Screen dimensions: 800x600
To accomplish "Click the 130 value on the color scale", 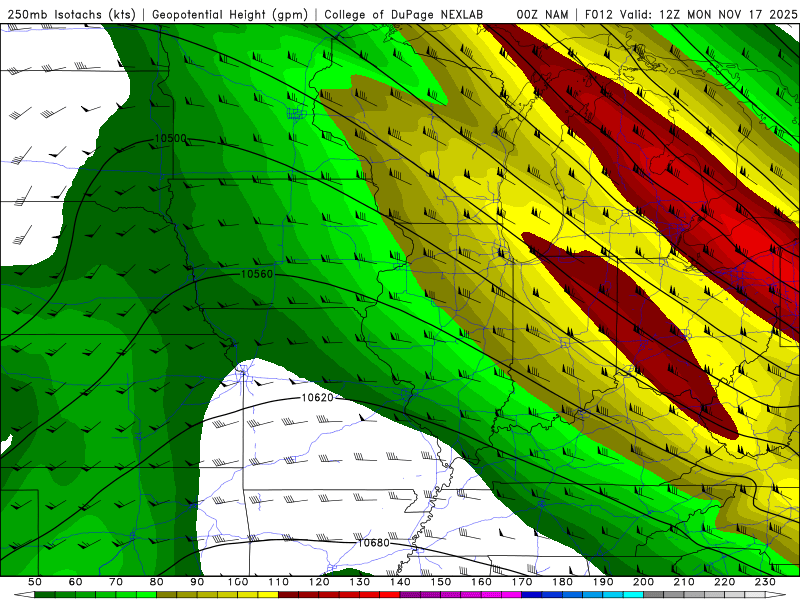I will pos(360,582).
